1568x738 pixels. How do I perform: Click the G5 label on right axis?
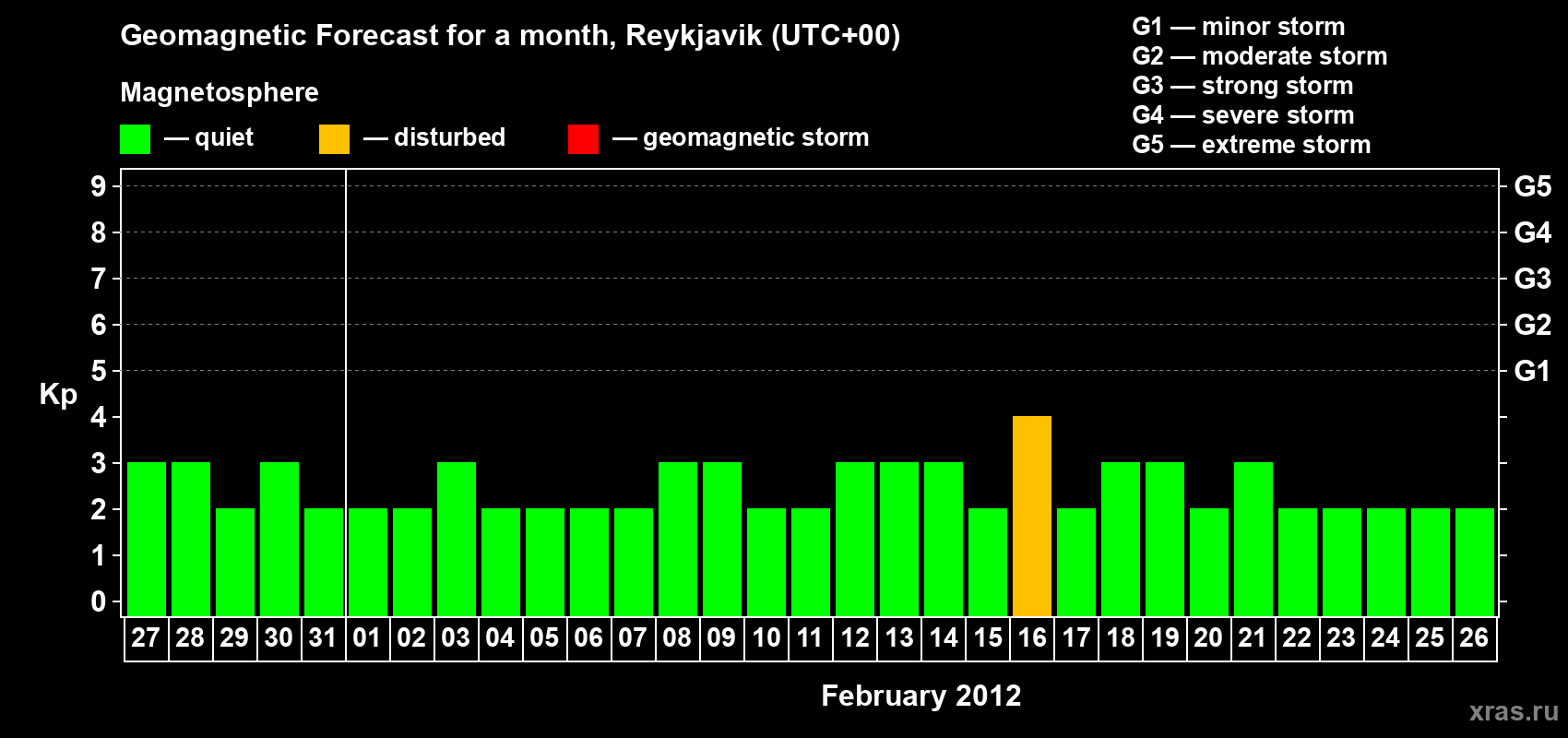[1533, 186]
